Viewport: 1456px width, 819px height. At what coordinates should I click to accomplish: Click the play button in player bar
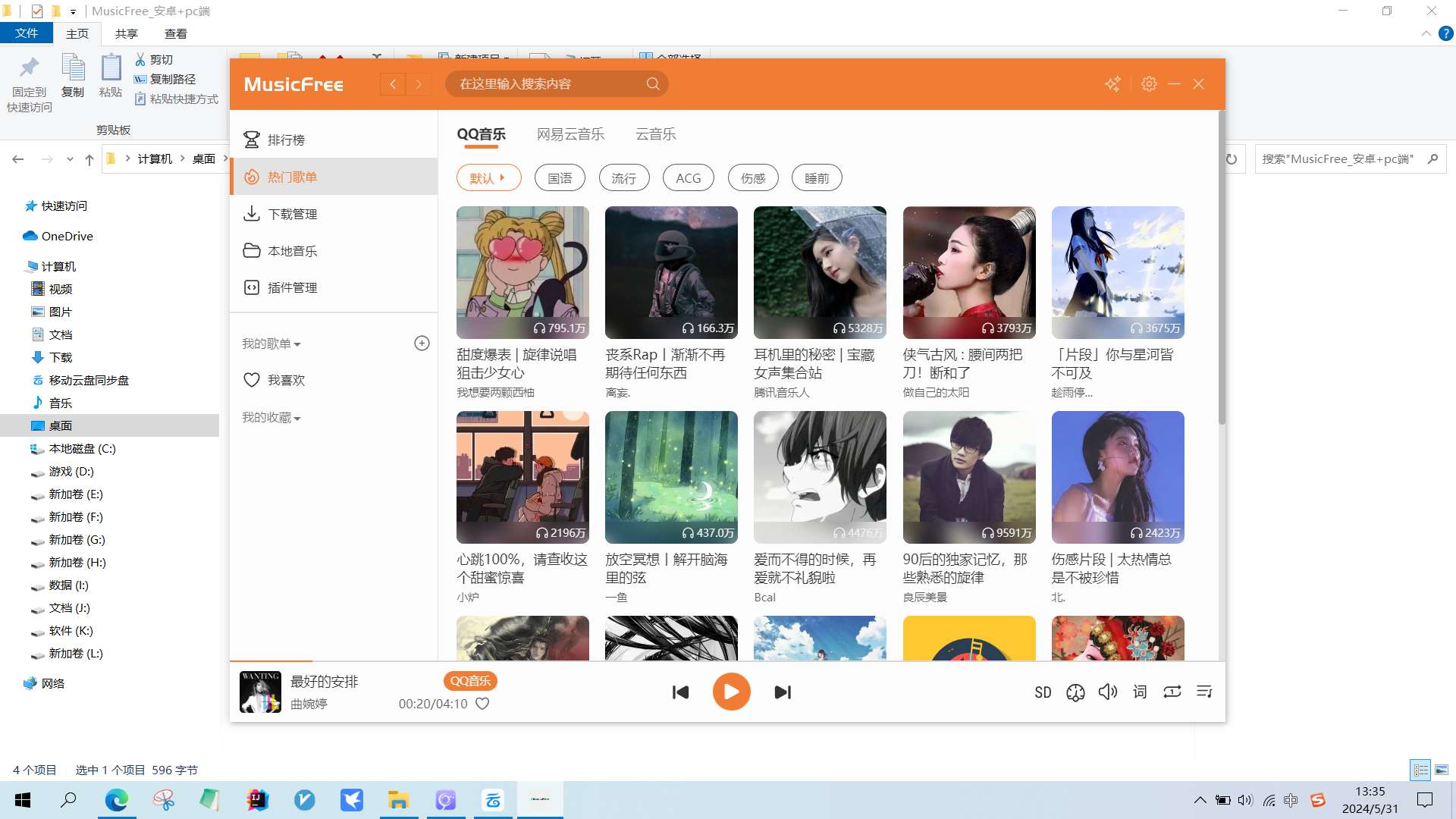[731, 692]
